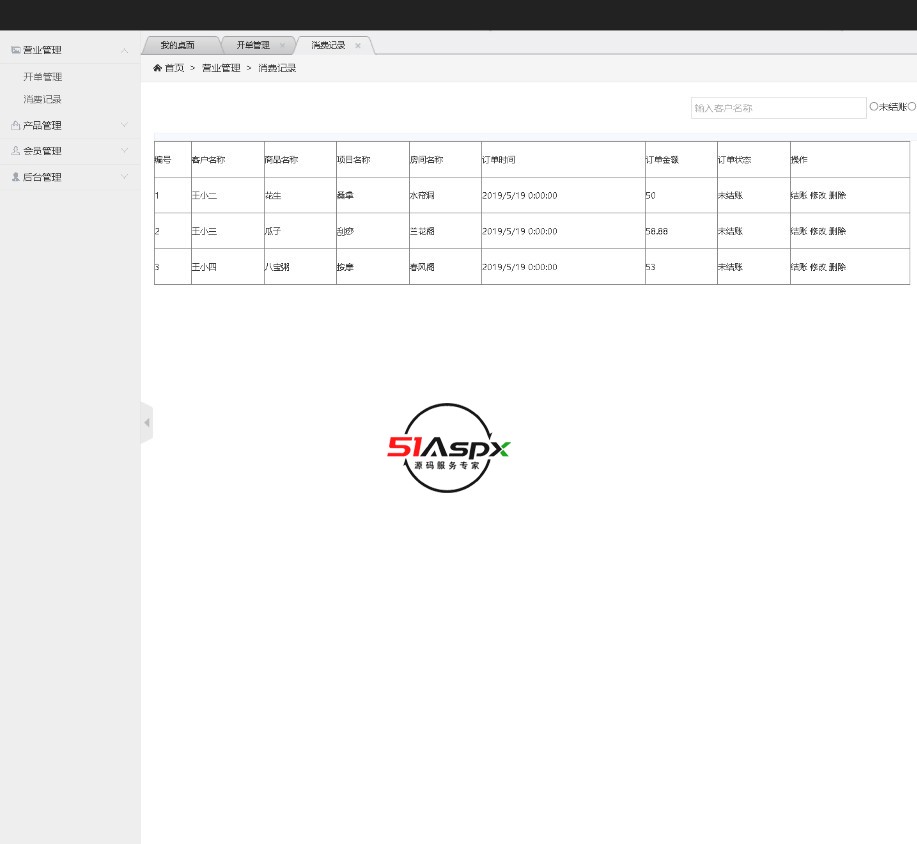This screenshot has width=917, height=844.
Task: Expand the 会员管理 menu chevron
Action: [x=125, y=151]
